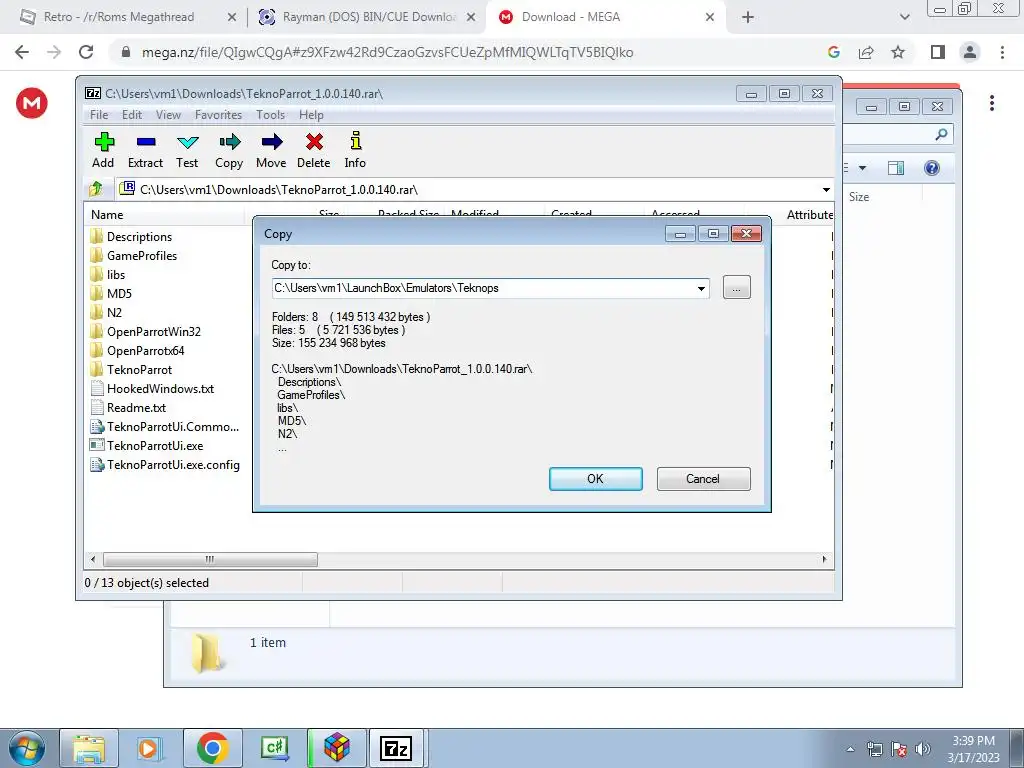Click the MEGA URL address bar
Screen dimensions: 1024x768
[387, 52]
